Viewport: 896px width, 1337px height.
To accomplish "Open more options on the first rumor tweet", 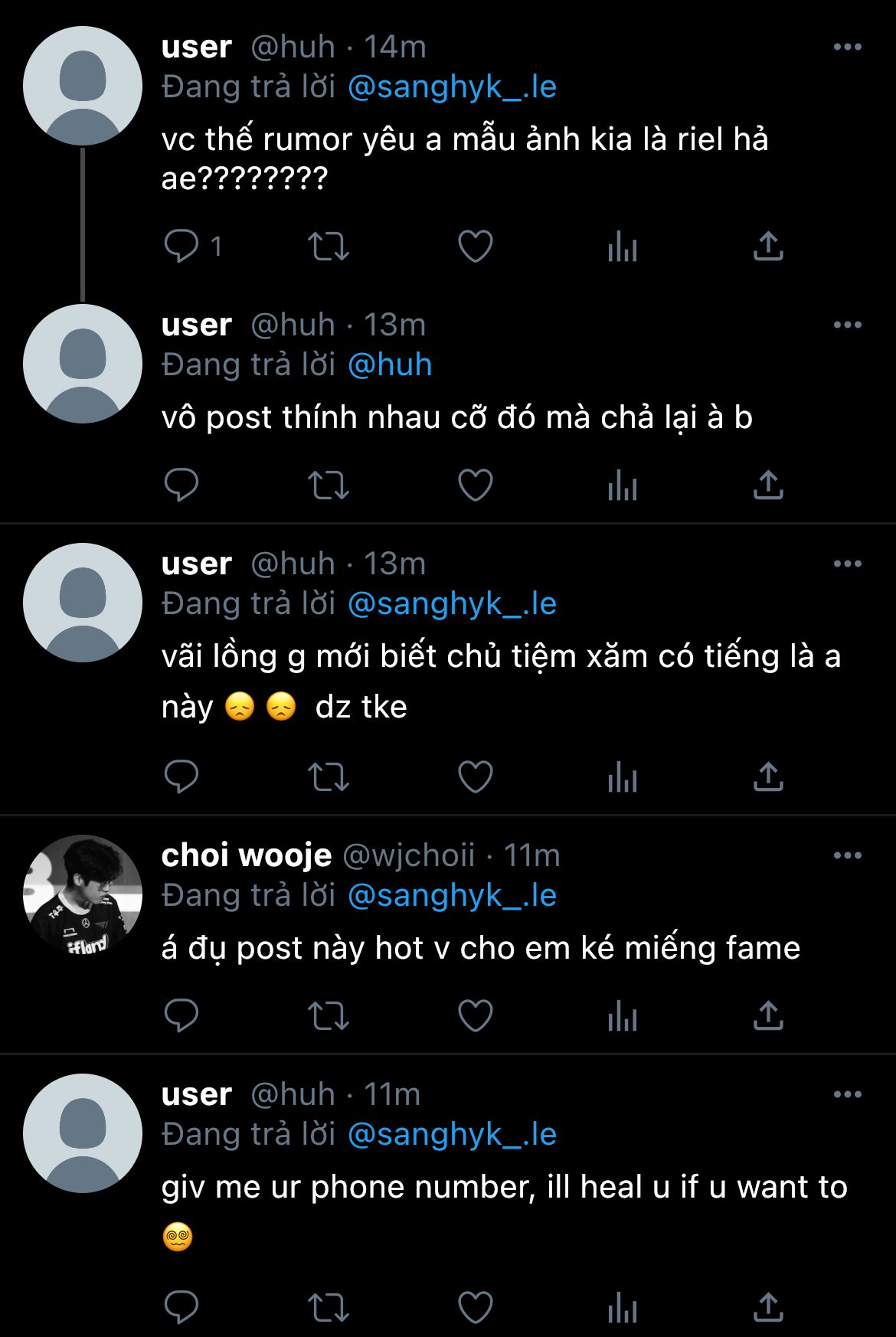I will tap(847, 47).
